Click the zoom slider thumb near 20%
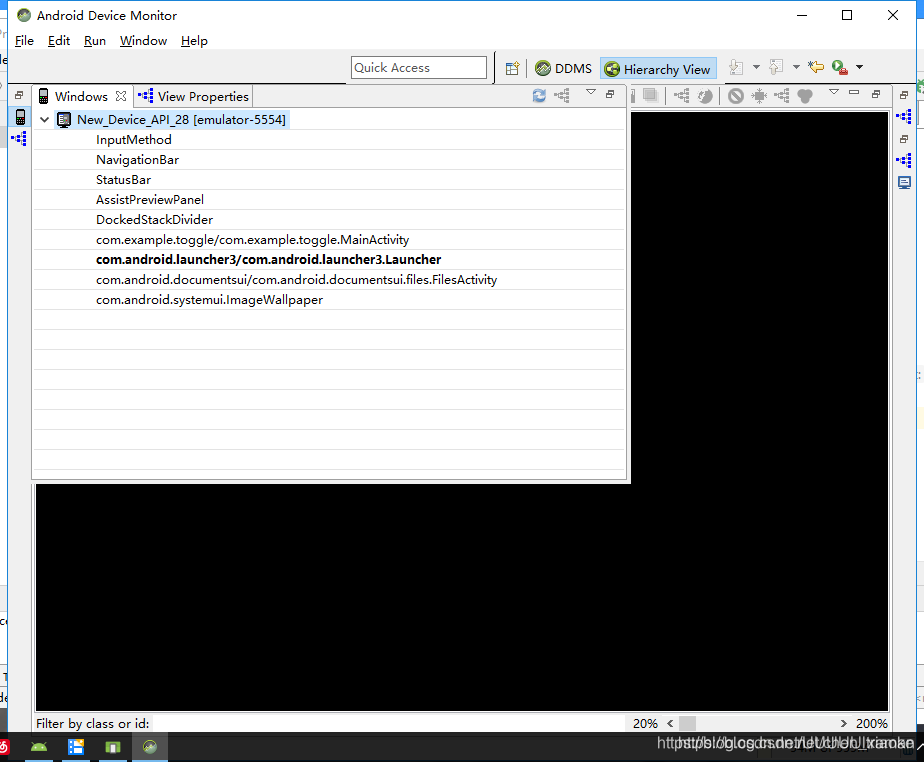This screenshot has height=762, width=924. (x=687, y=723)
